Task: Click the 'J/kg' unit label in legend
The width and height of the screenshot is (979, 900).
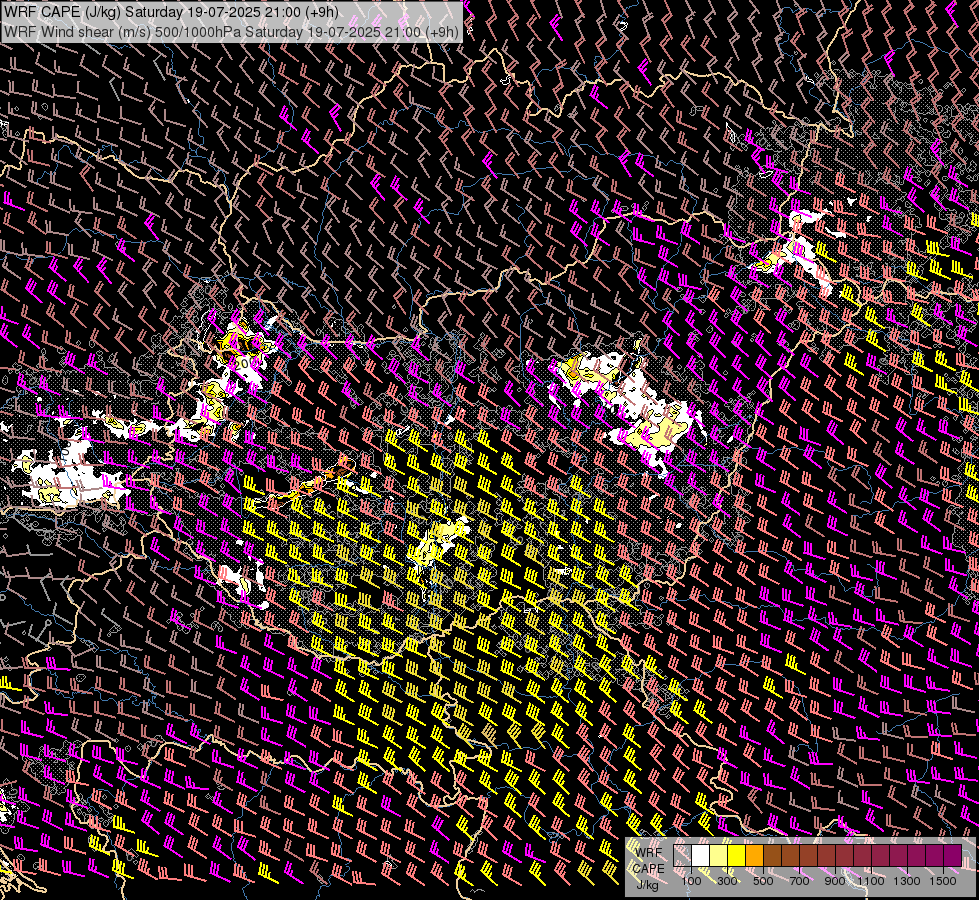Action: [x=647, y=885]
